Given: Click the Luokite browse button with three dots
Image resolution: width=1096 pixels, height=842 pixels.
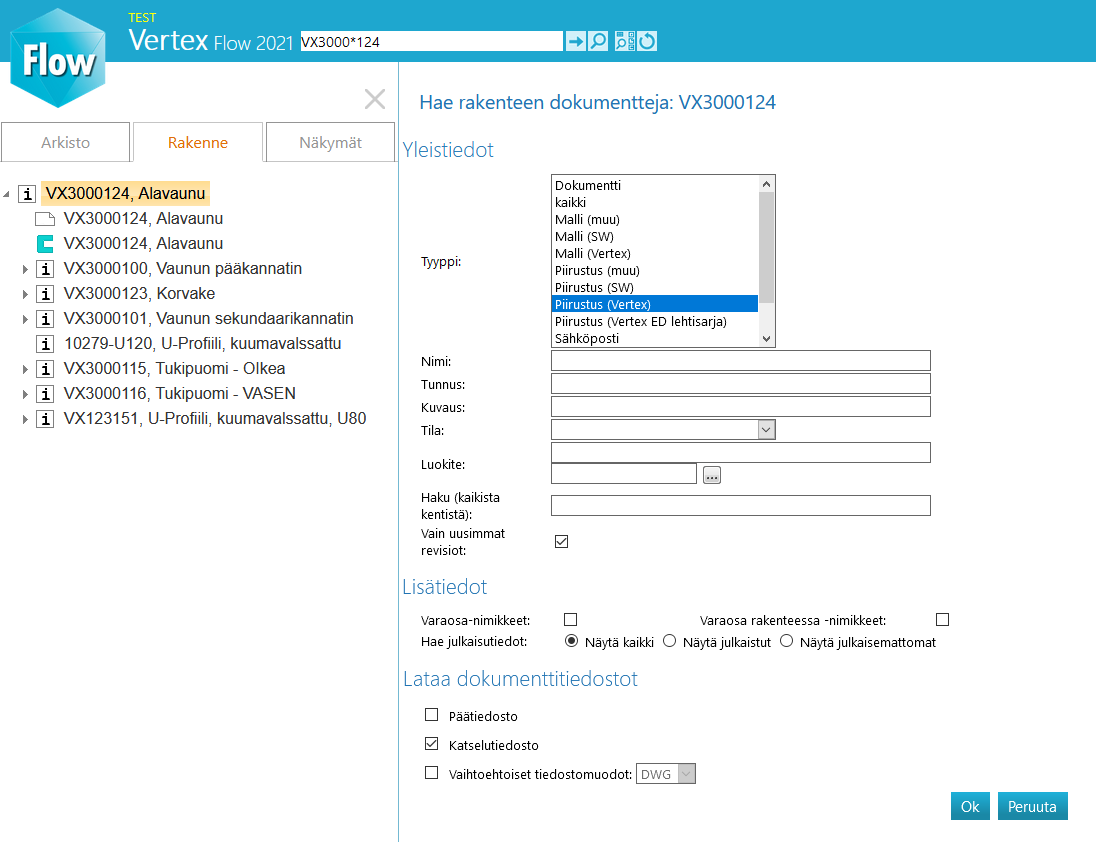Looking at the screenshot, I should pyautogui.click(x=712, y=475).
